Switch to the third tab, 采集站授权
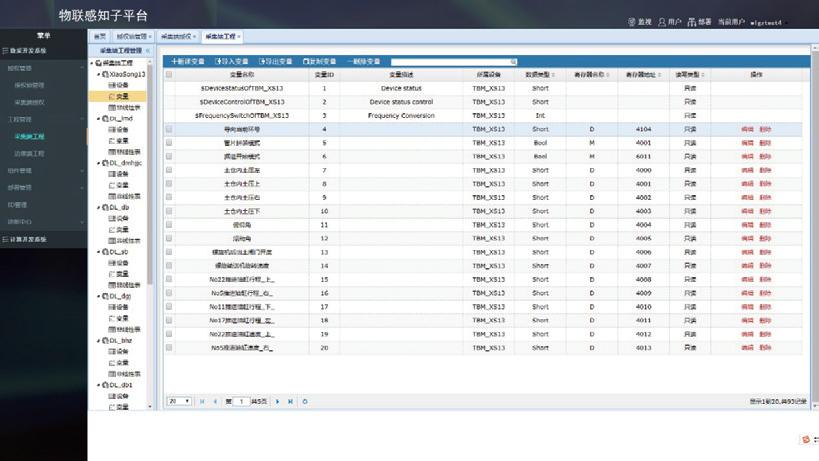The height and width of the screenshot is (461, 819). pos(179,37)
